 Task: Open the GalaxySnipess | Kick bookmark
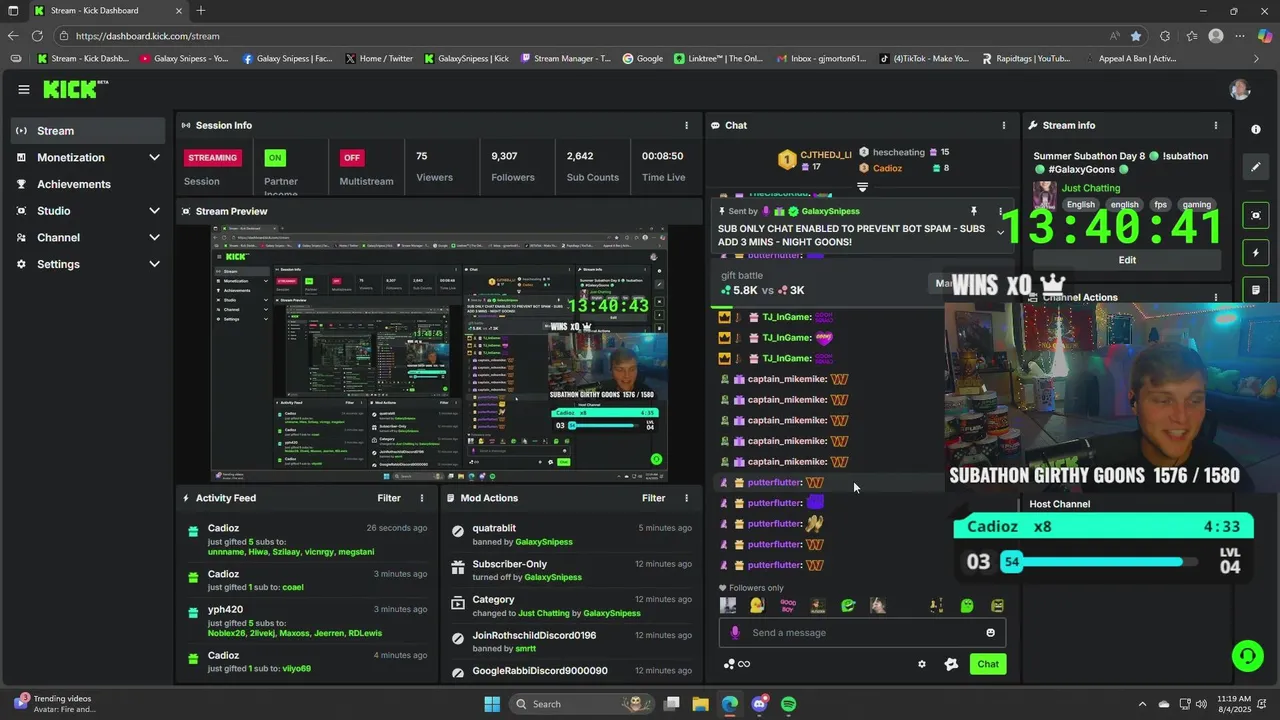pyautogui.click(x=466, y=59)
